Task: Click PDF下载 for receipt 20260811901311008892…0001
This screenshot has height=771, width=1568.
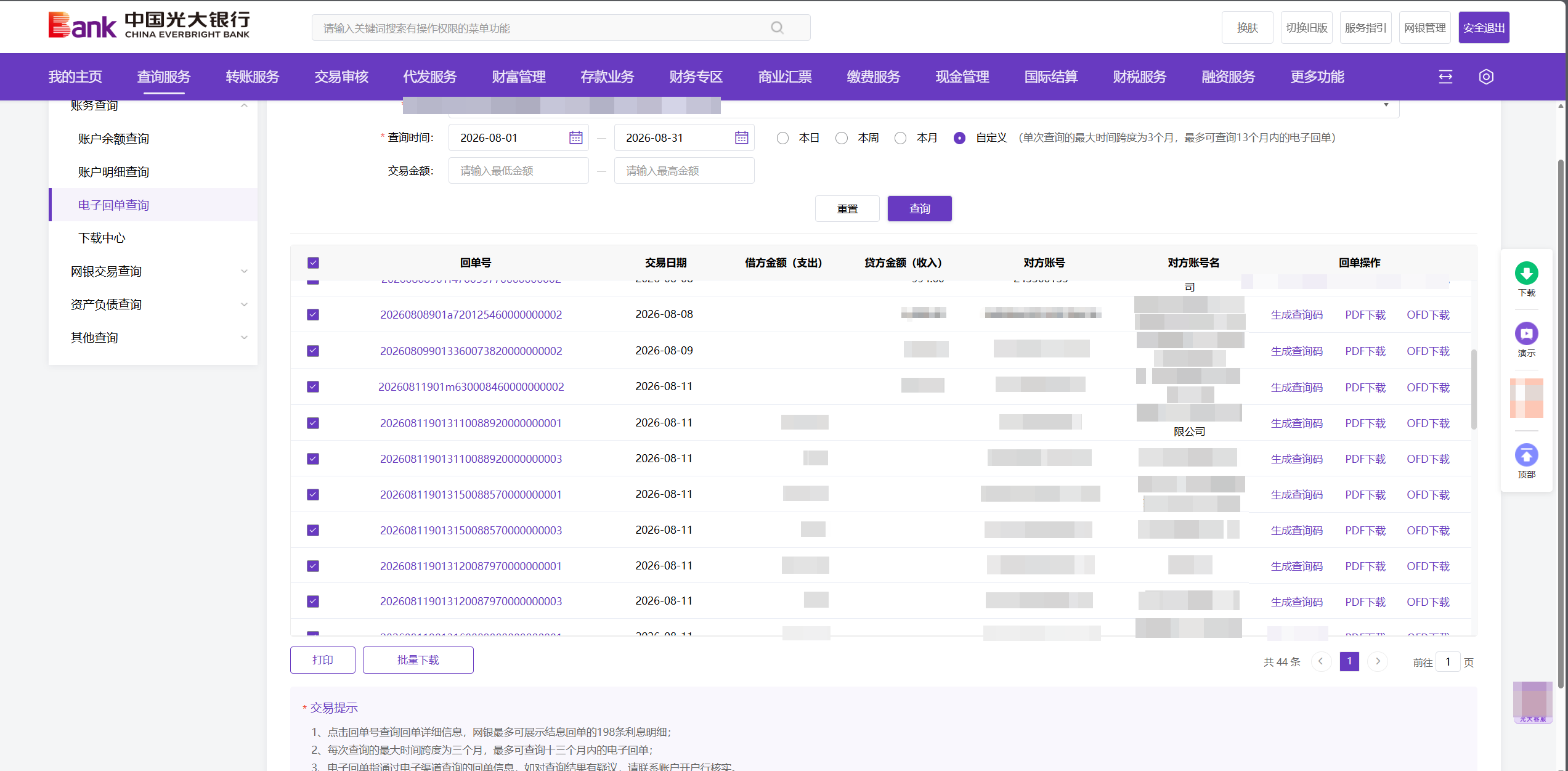Action: 1365,423
